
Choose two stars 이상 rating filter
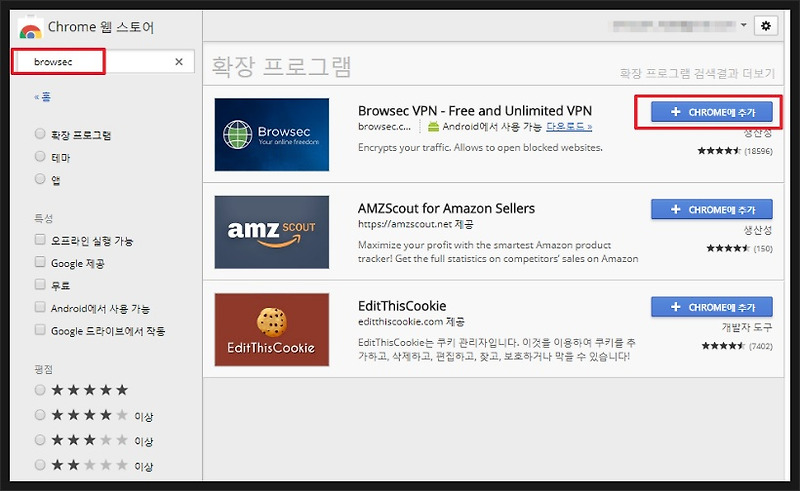tap(40, 465)
